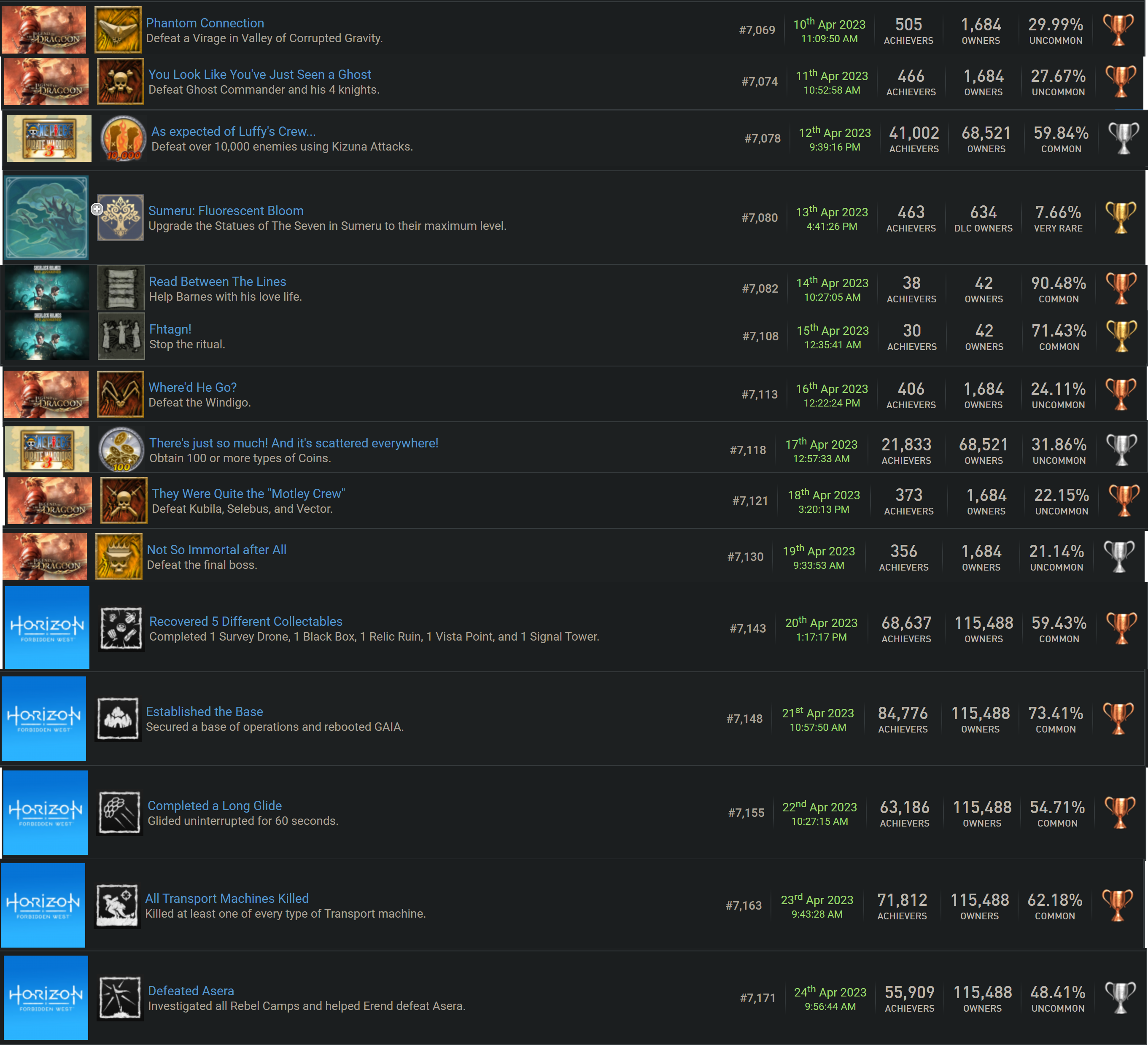Click the 100 Coins trophy icon
The height and width of the screenshot is (1045, 1148).
121,450
